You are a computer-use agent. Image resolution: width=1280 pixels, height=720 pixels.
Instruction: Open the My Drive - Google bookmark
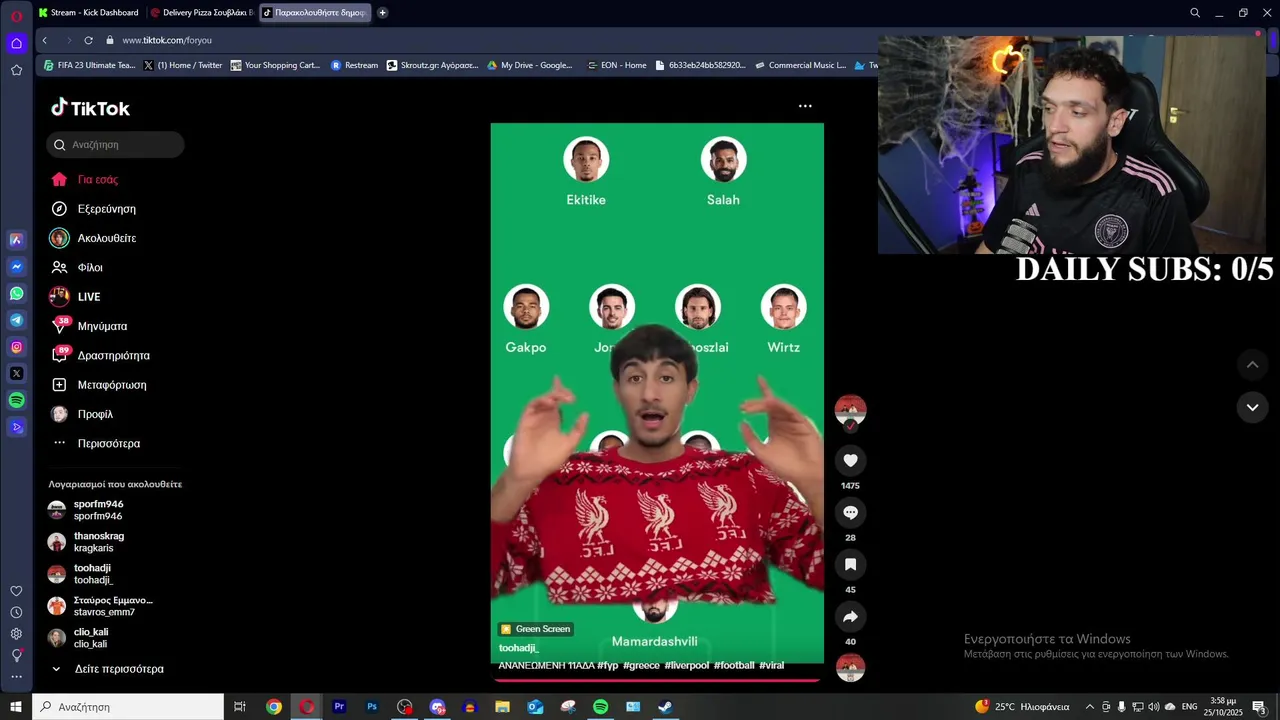pos(530,65)
